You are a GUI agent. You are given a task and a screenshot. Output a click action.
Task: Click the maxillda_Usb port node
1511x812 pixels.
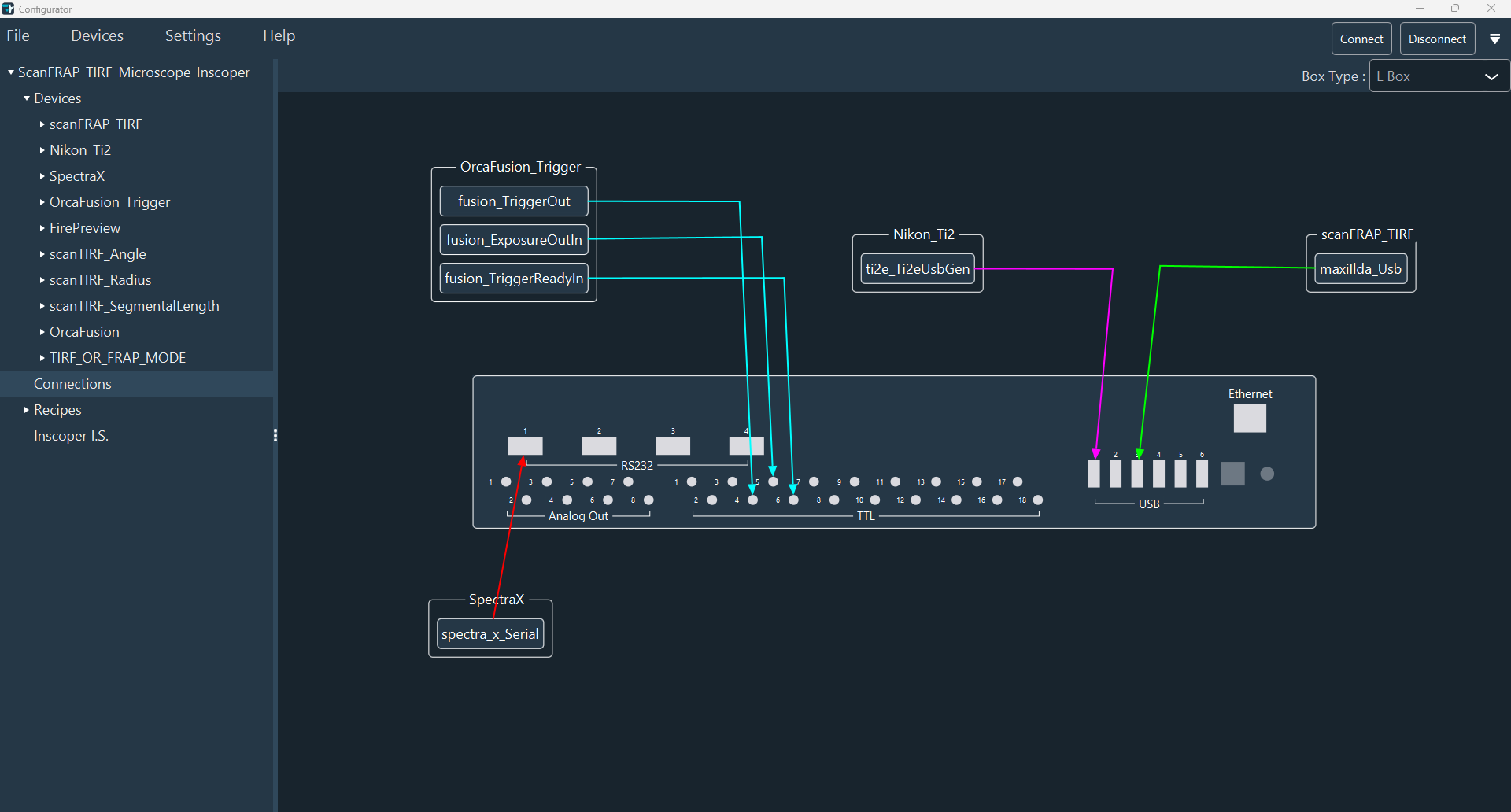tap(1361, 268)
